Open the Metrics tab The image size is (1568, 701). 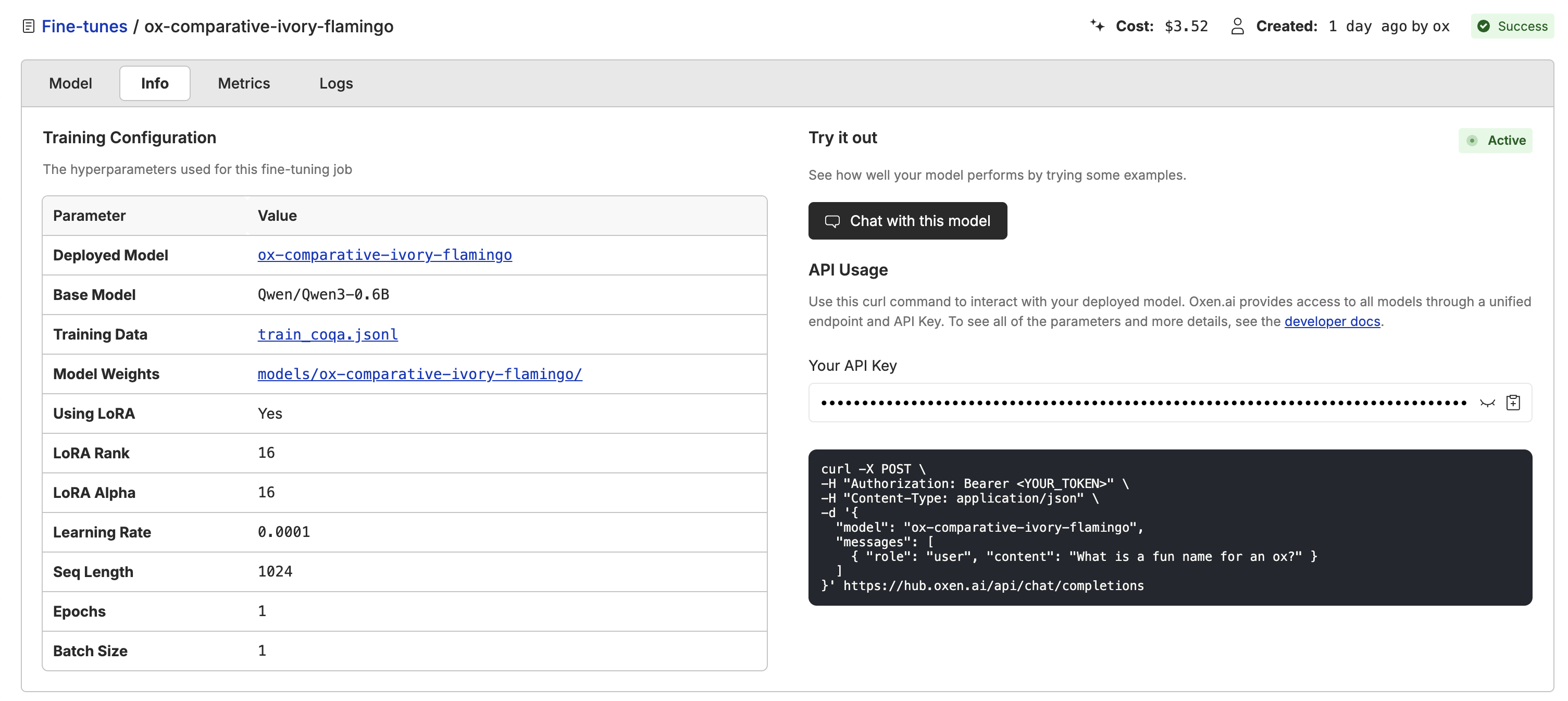tap(243, 83)
